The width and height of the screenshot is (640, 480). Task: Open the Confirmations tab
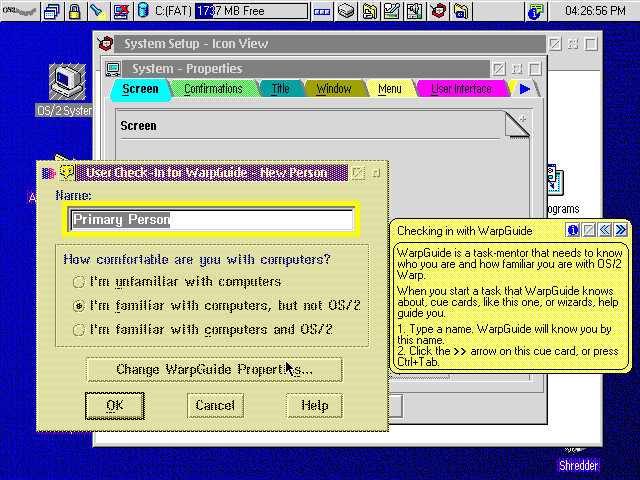point(213,89)
